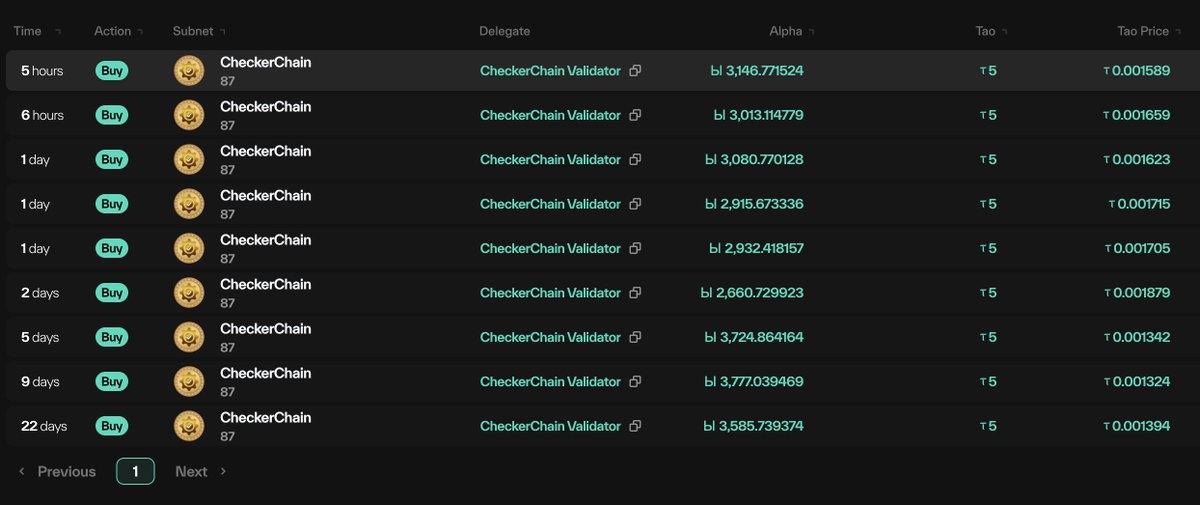Open CheckerChain Validator link in 2 days row
1200x505 pixels.
click(x=550, y=293)
